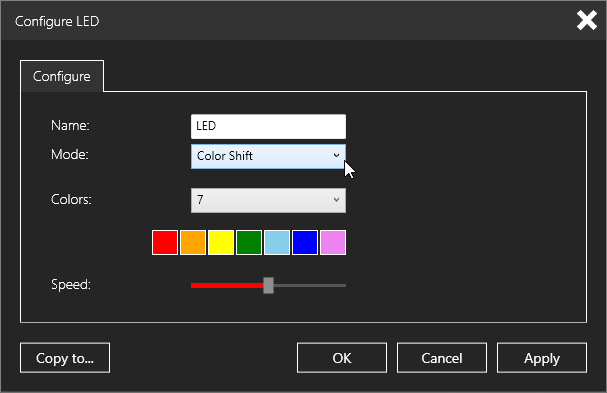Click the Cancel button
607x393 pixels.
[442, 358]
